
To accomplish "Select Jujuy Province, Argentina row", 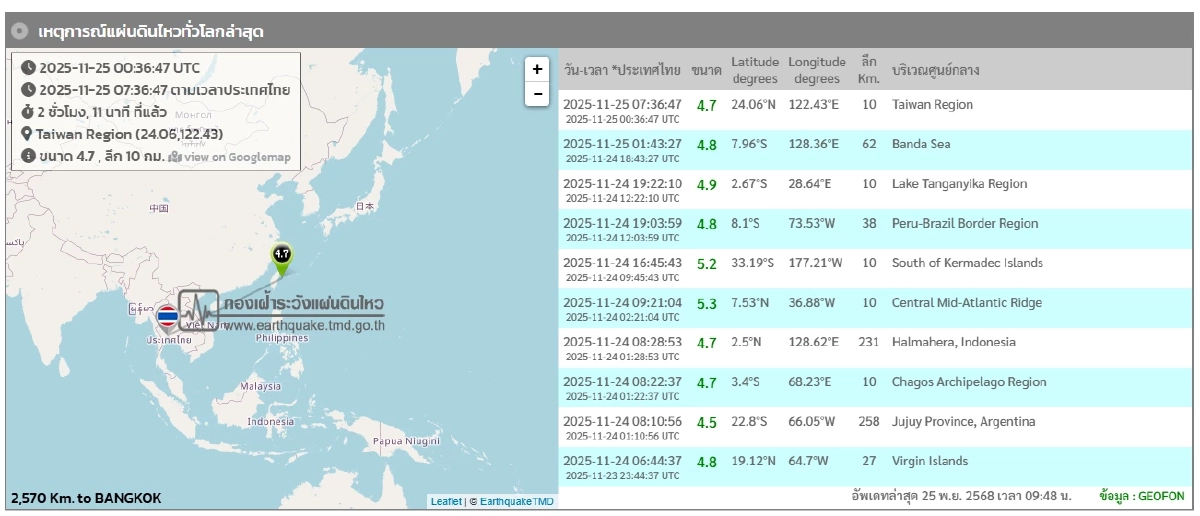I will 875,427.
